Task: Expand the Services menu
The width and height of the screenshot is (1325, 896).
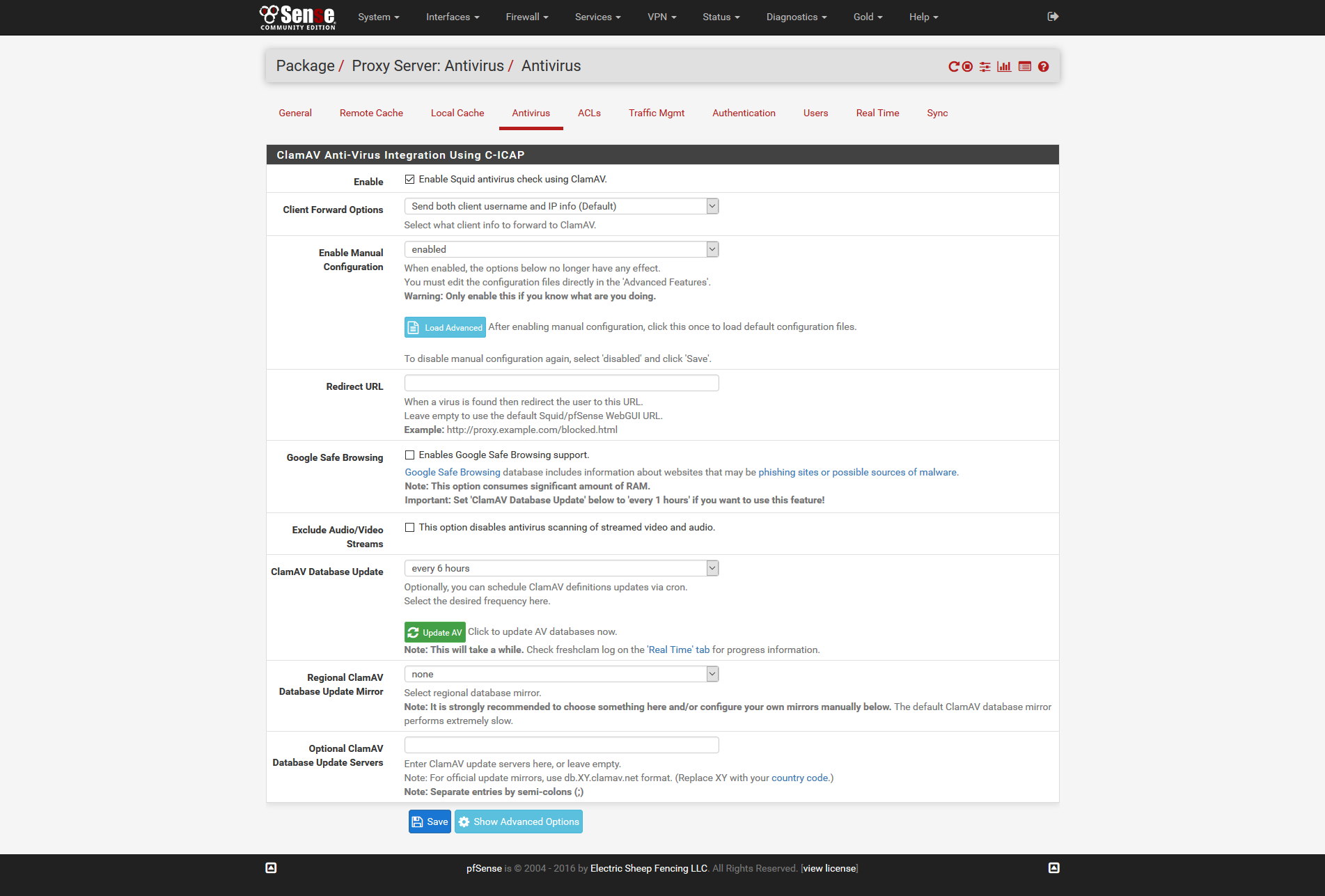Action: pos(598,17)
